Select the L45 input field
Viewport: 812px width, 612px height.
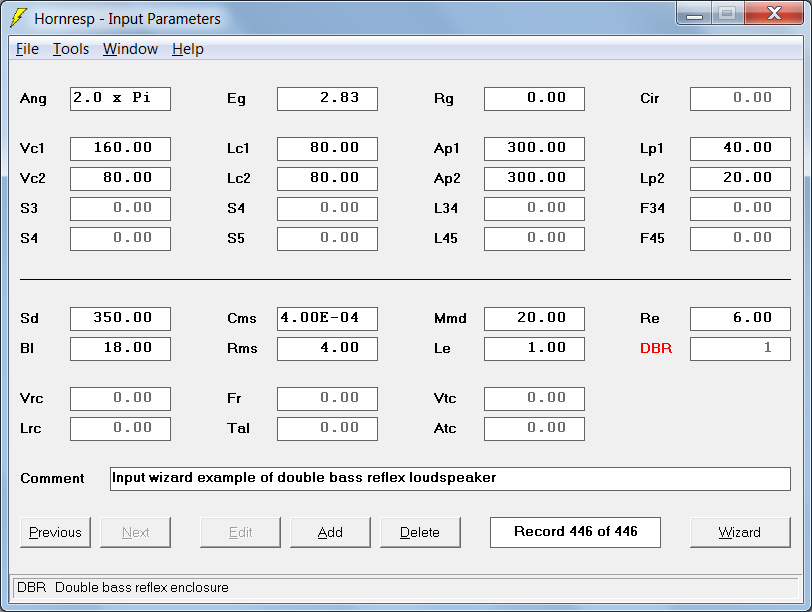click(x=534, y=239)
